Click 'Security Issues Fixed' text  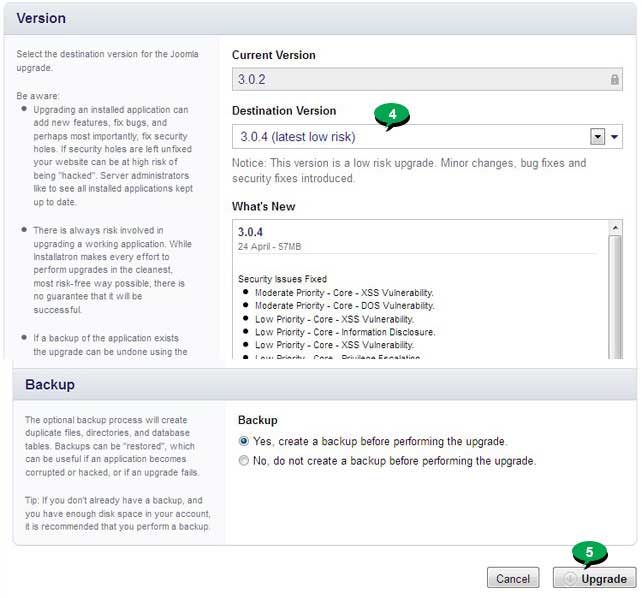[x=283, y=279]
